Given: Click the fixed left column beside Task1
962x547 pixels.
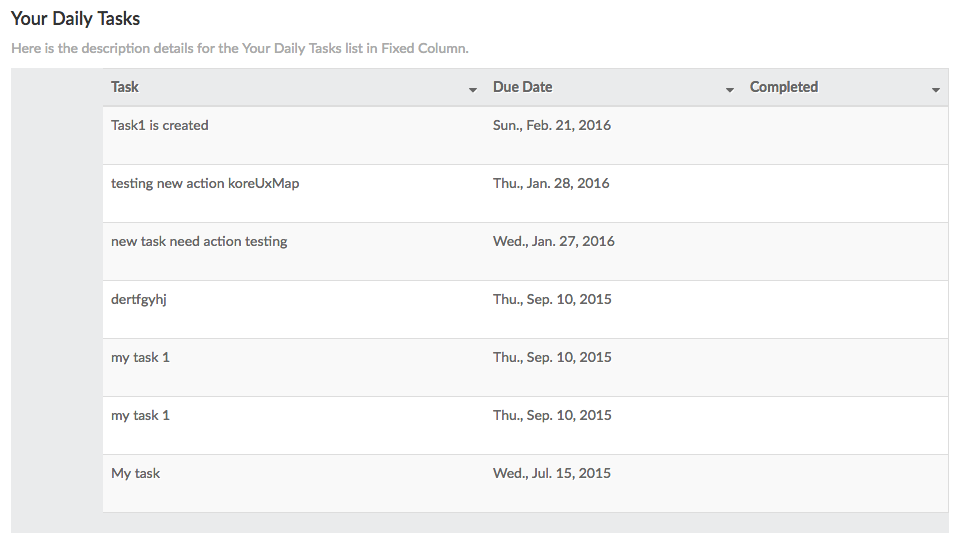Looking at the screenshot, I should [x=57, y=135].
